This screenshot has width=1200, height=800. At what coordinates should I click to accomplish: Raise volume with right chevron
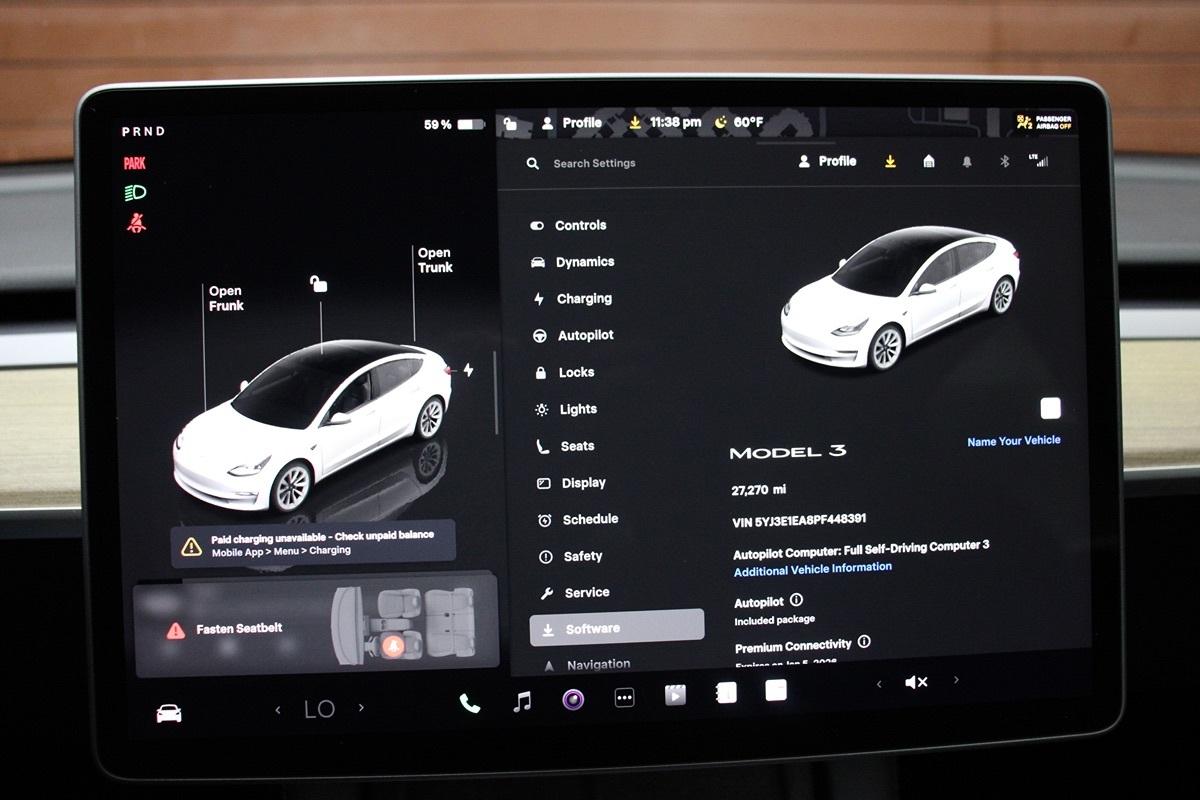point(956,680)
